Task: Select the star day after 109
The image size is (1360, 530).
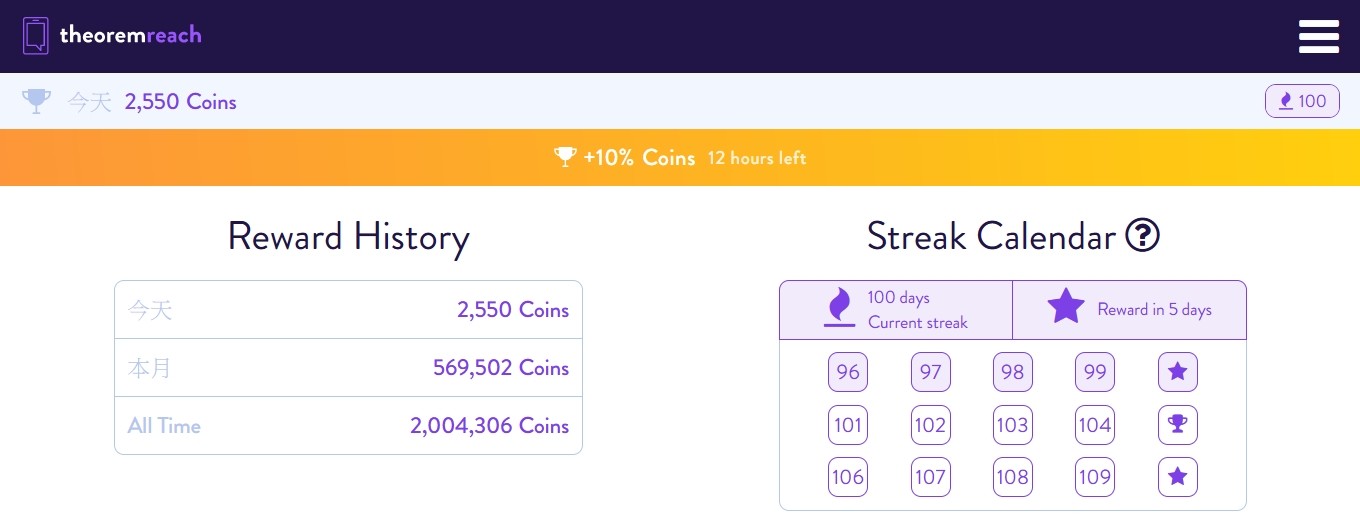Action: [1177, 477]
